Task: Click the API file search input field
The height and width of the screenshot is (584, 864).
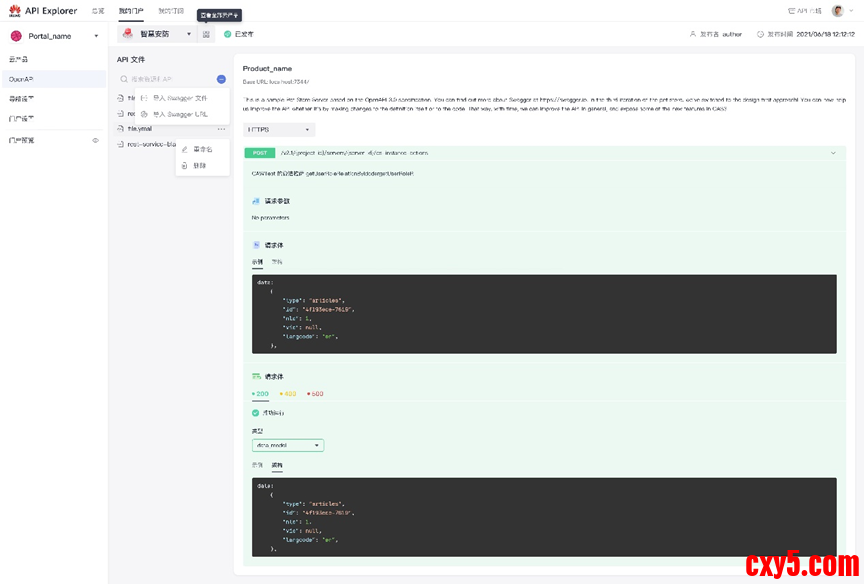Action: tap(165, 79)
